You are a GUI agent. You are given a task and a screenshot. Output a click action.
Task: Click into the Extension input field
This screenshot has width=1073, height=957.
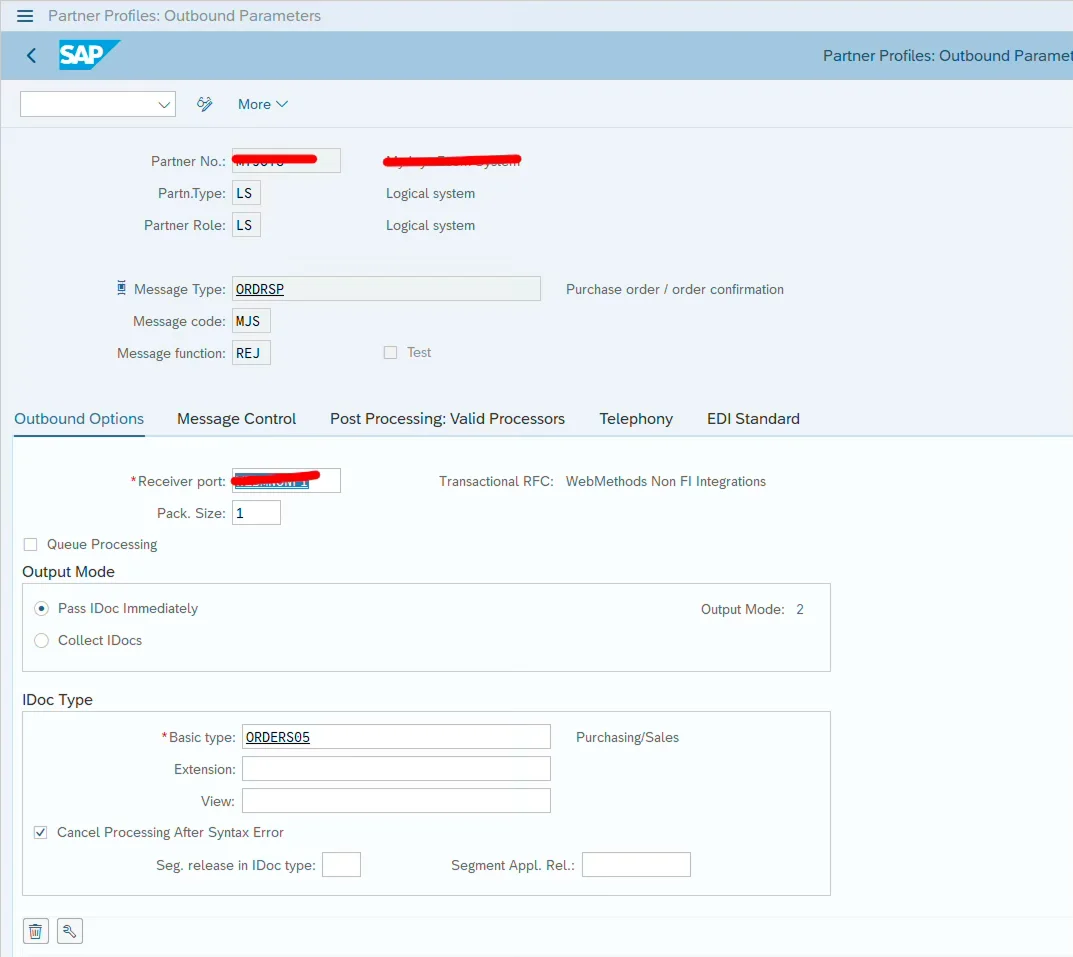[396, 769]
